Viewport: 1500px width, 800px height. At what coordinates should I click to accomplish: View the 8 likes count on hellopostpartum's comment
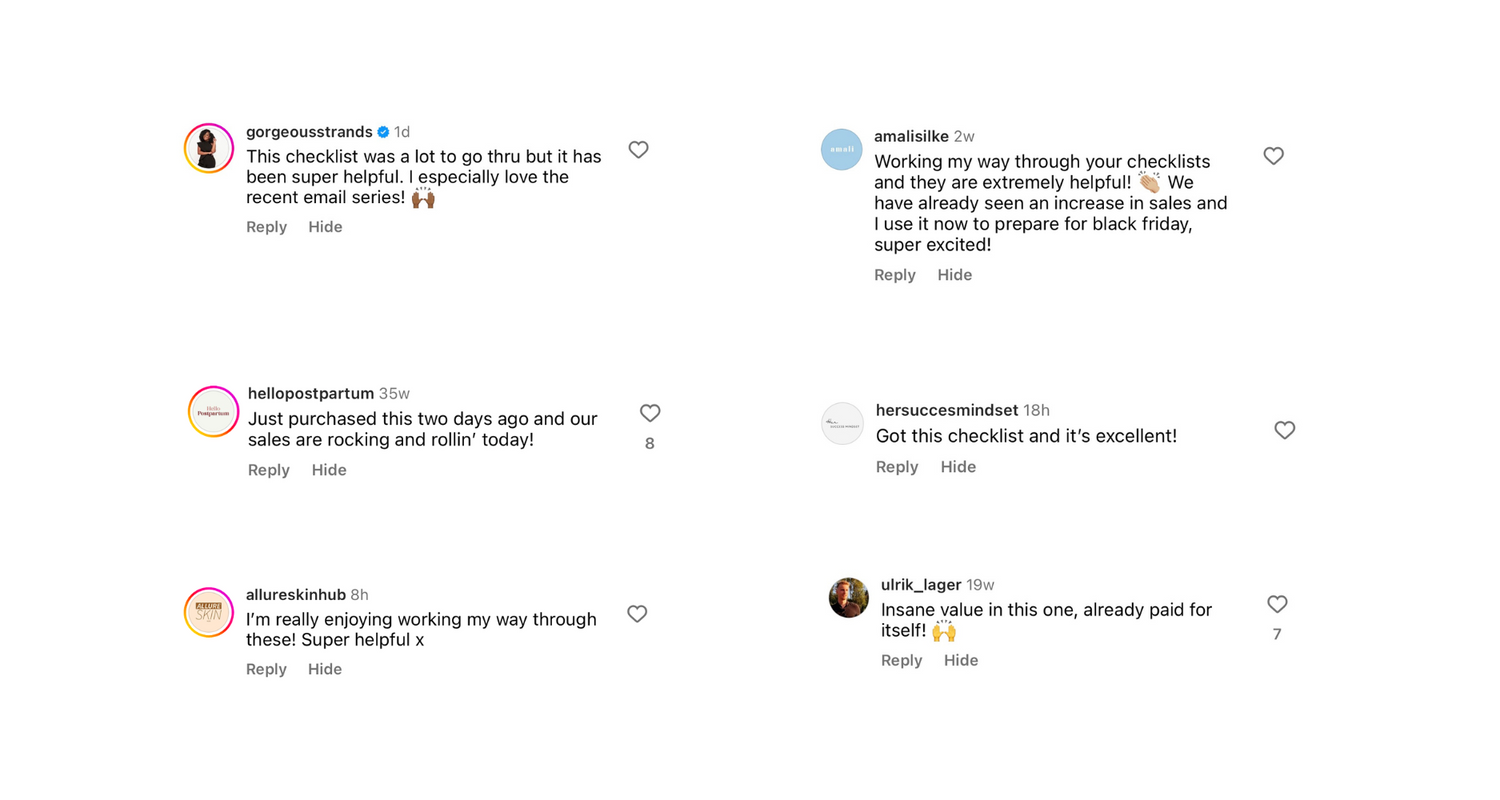tap(650, 443)
